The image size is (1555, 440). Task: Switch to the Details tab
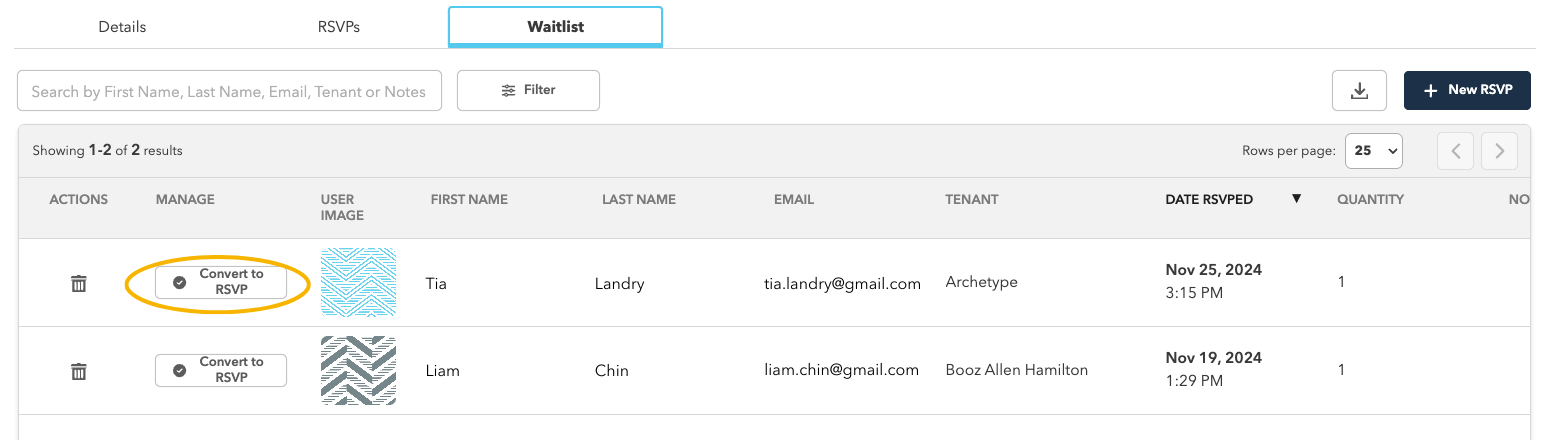pyautogui.click(x=122, y=27)
